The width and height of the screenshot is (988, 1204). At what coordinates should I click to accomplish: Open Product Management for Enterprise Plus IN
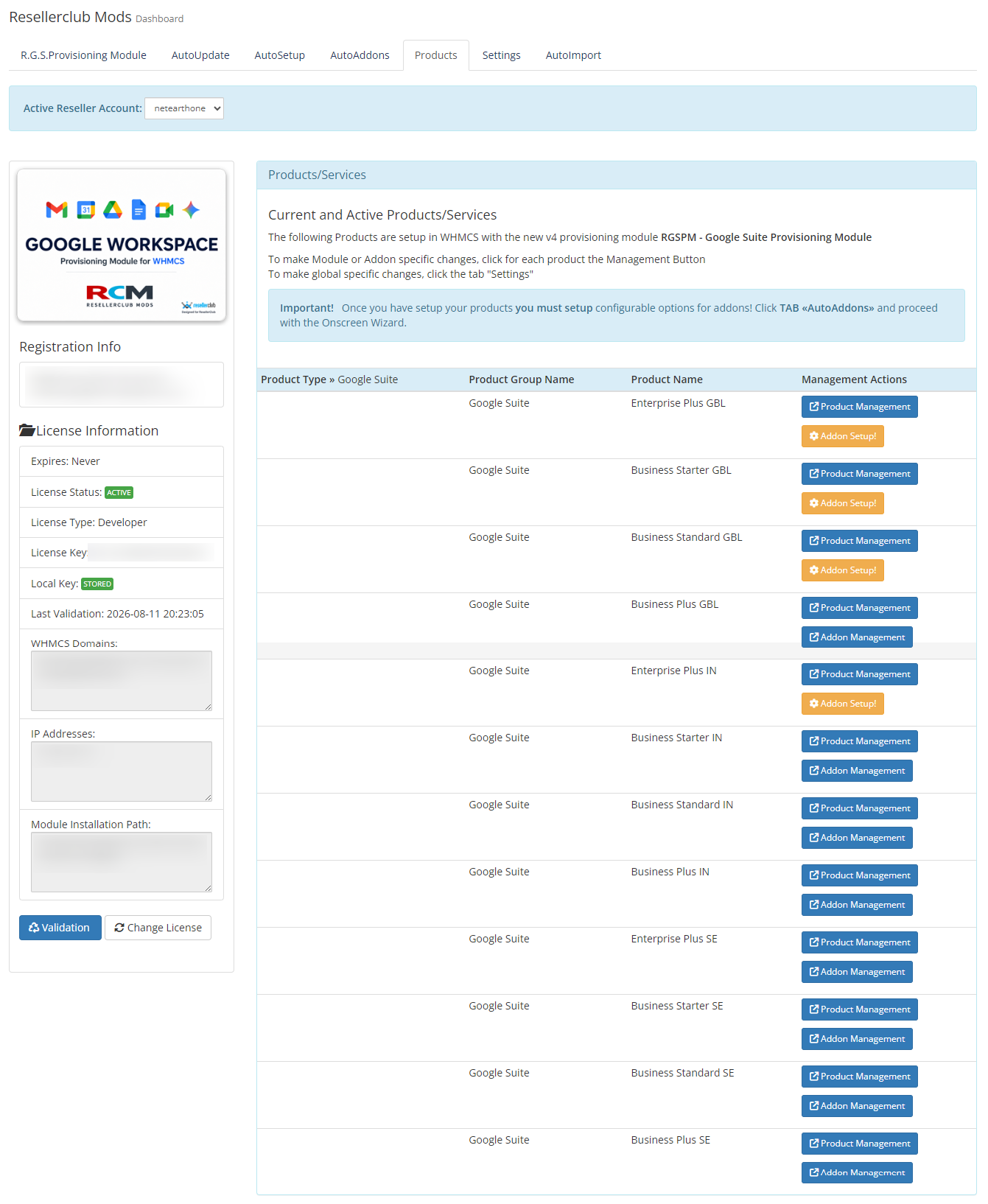pos(860,674)
